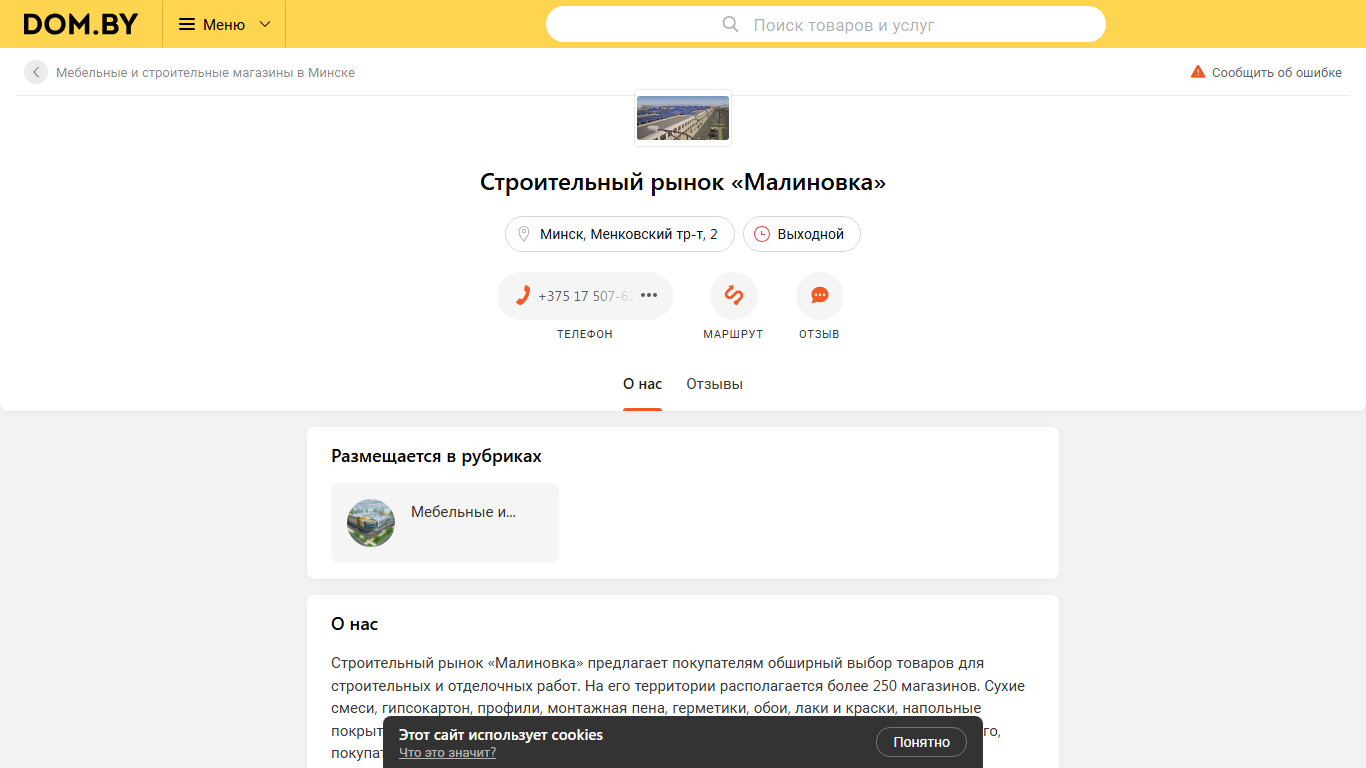Click the Строительный рынок «Малиновка» heading
The height and width of the screenshot is (768, 1366).
pos(683,182)
